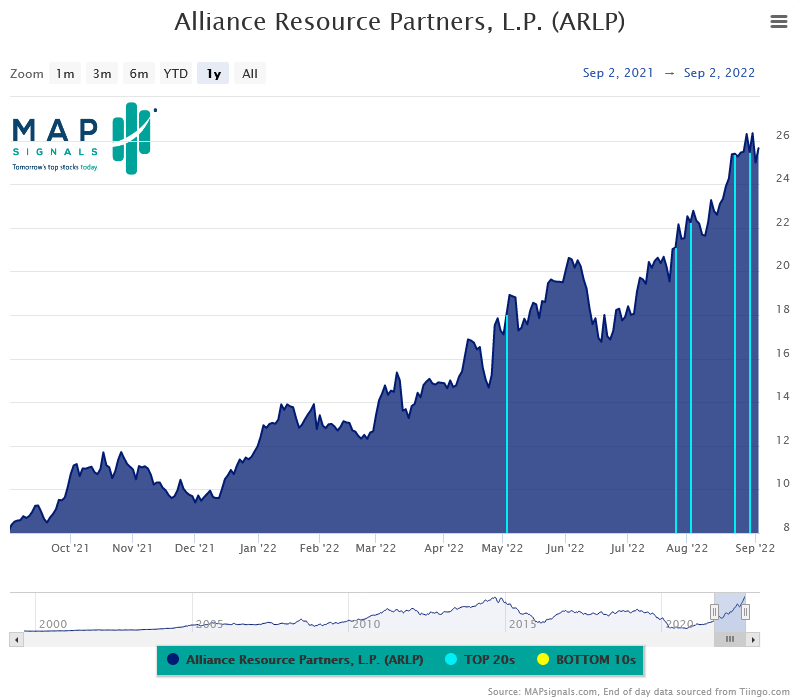Click the 2000 label in the navigator

tap(53, 624)
